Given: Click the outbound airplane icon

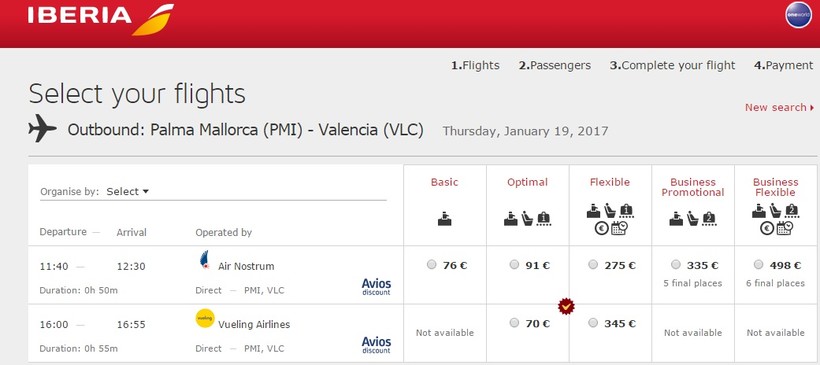Looking at the screenshot, I should click(x=42, y=128).
